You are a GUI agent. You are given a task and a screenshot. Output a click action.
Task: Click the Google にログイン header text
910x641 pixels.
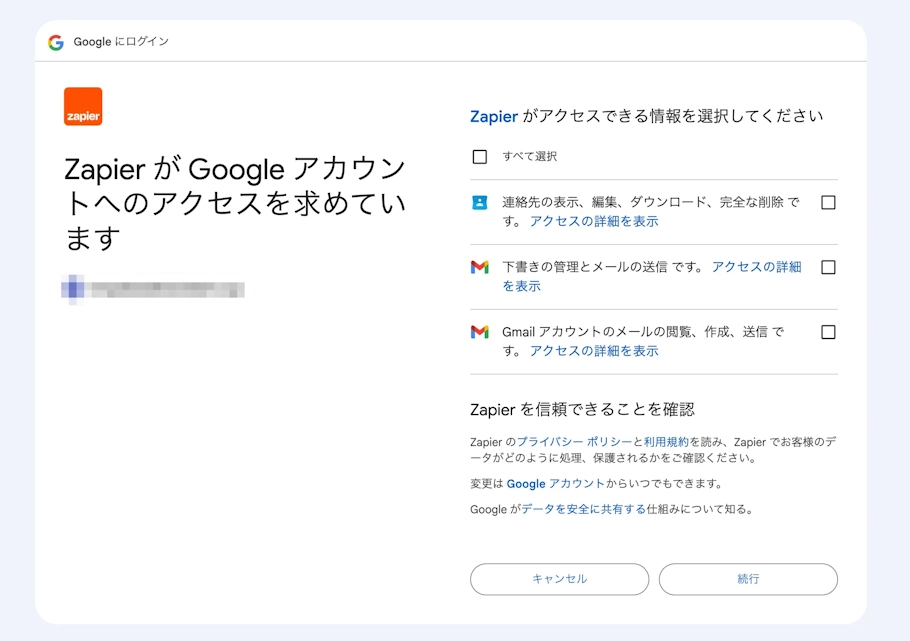(121, 42)
